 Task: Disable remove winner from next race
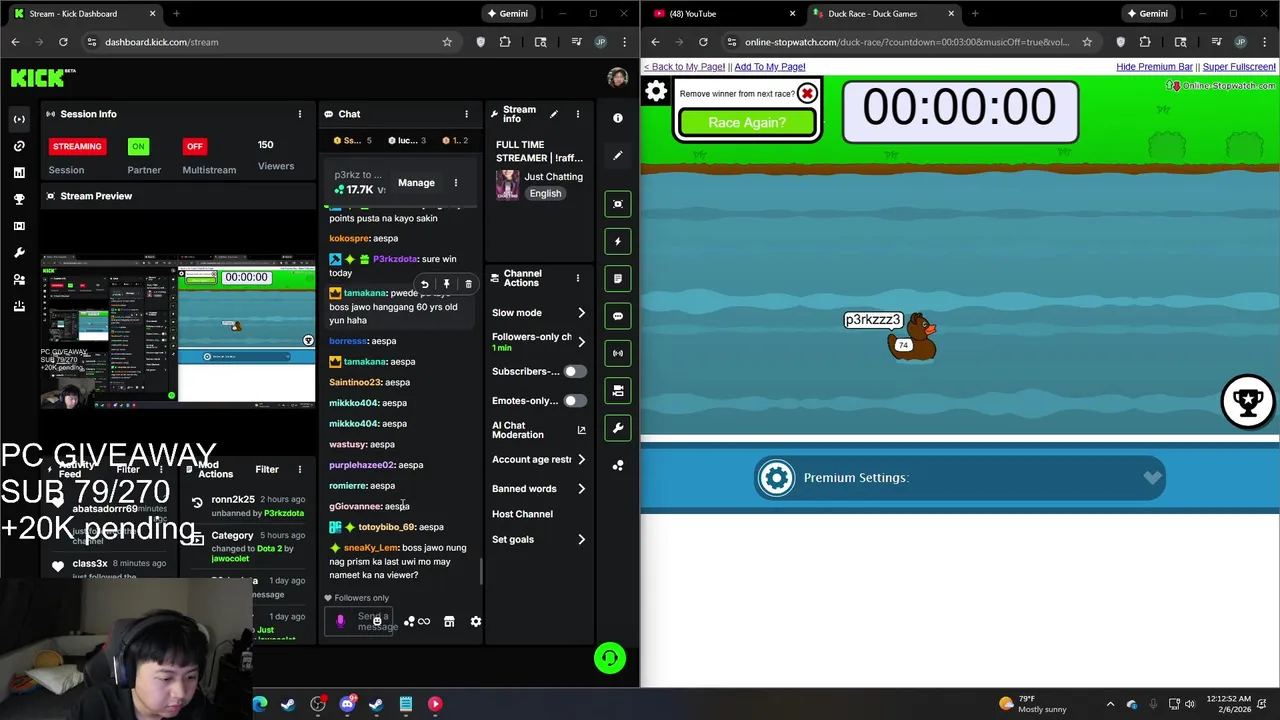(807, 94)
